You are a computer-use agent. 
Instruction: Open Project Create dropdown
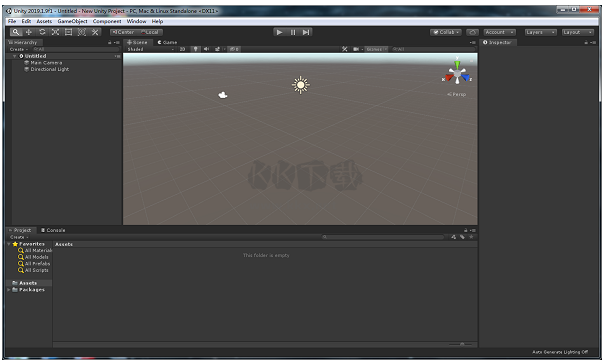point(19,237)
